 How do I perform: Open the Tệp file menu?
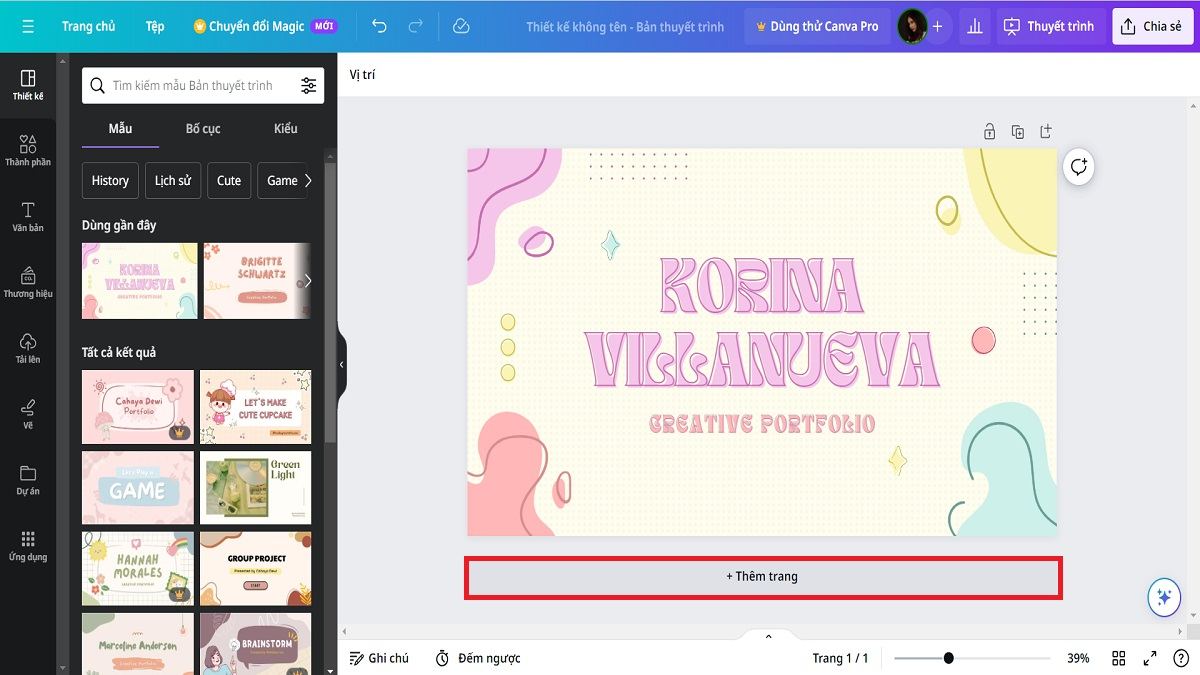click(x=154, y=26)
